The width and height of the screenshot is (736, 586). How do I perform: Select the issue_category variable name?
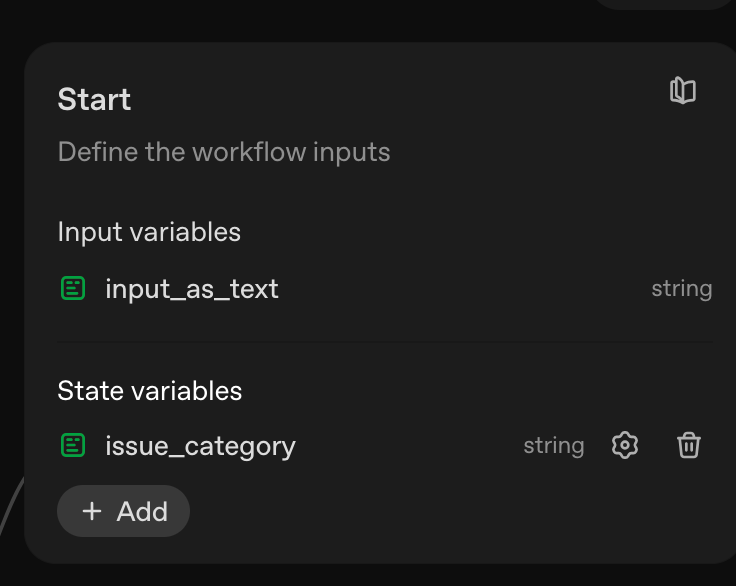(200, 446)
